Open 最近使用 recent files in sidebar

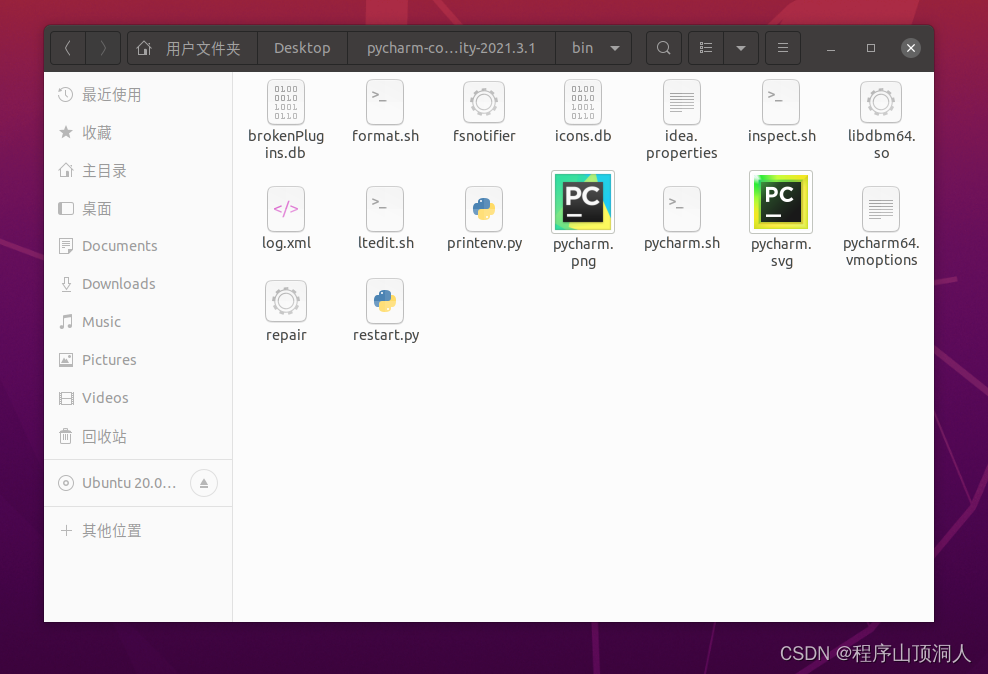coord(138,94)
